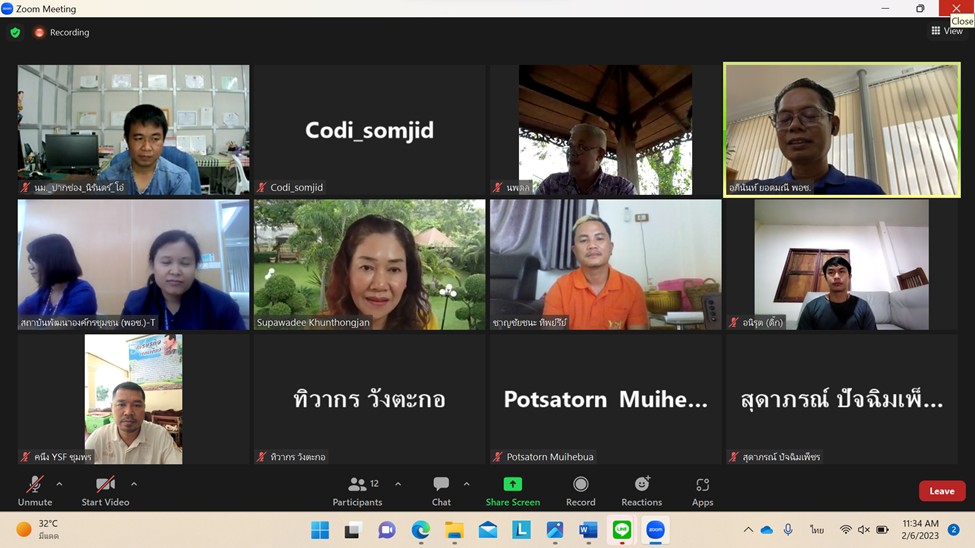Viewport: 975px width, 548px height.
Task: Toggle Start Video on
Action: pyautogui.click(x=105, y=485)
